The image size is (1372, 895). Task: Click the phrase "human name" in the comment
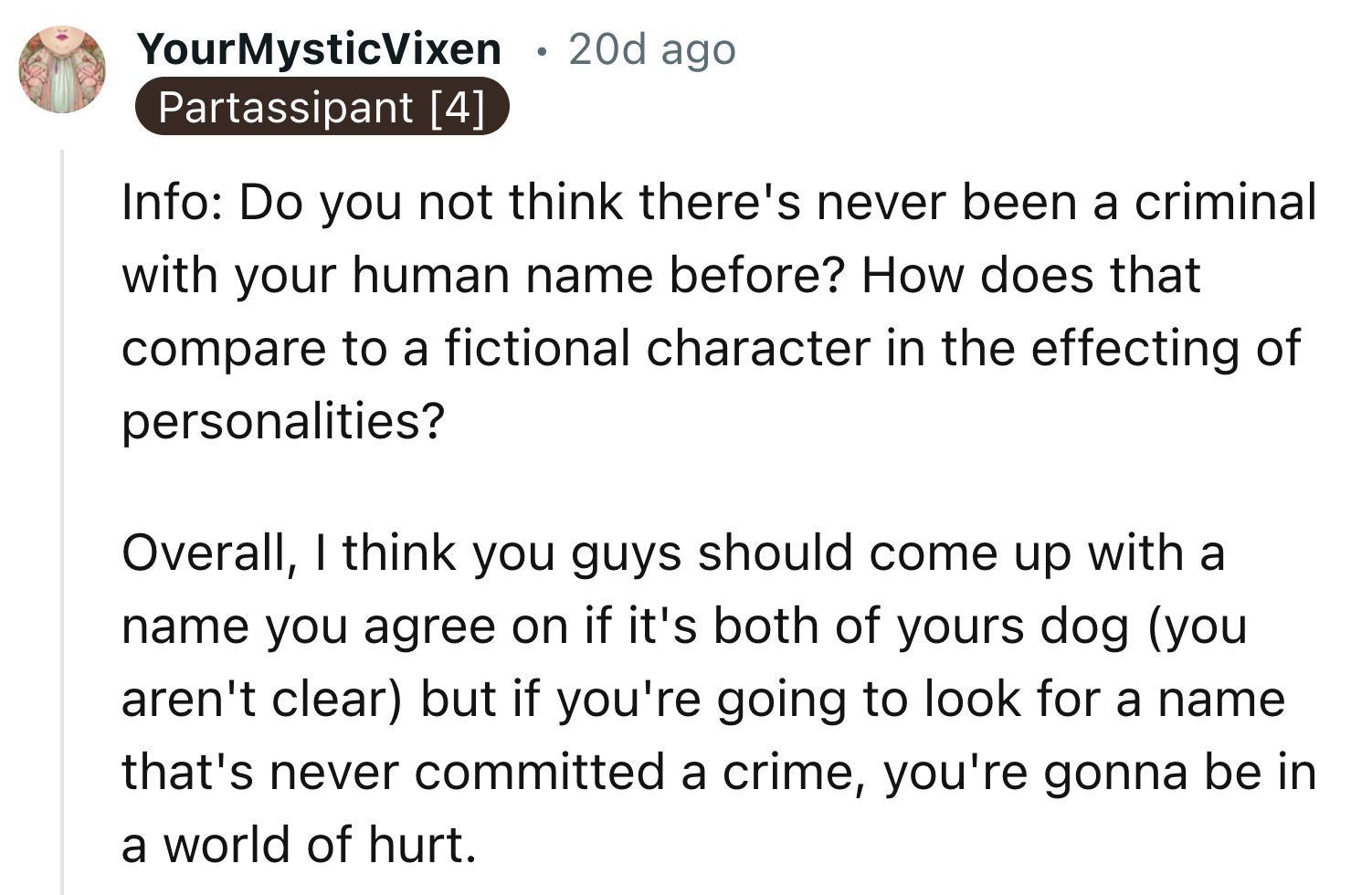tap(501, 275)
